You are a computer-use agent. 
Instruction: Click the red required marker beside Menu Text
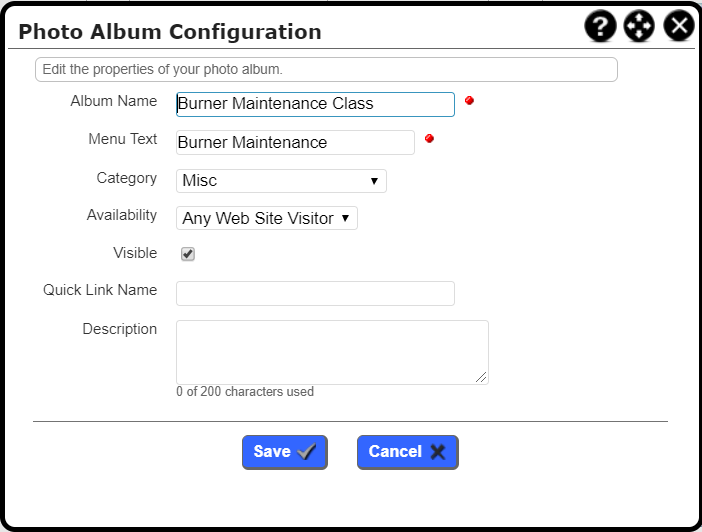tap(429, 138)
